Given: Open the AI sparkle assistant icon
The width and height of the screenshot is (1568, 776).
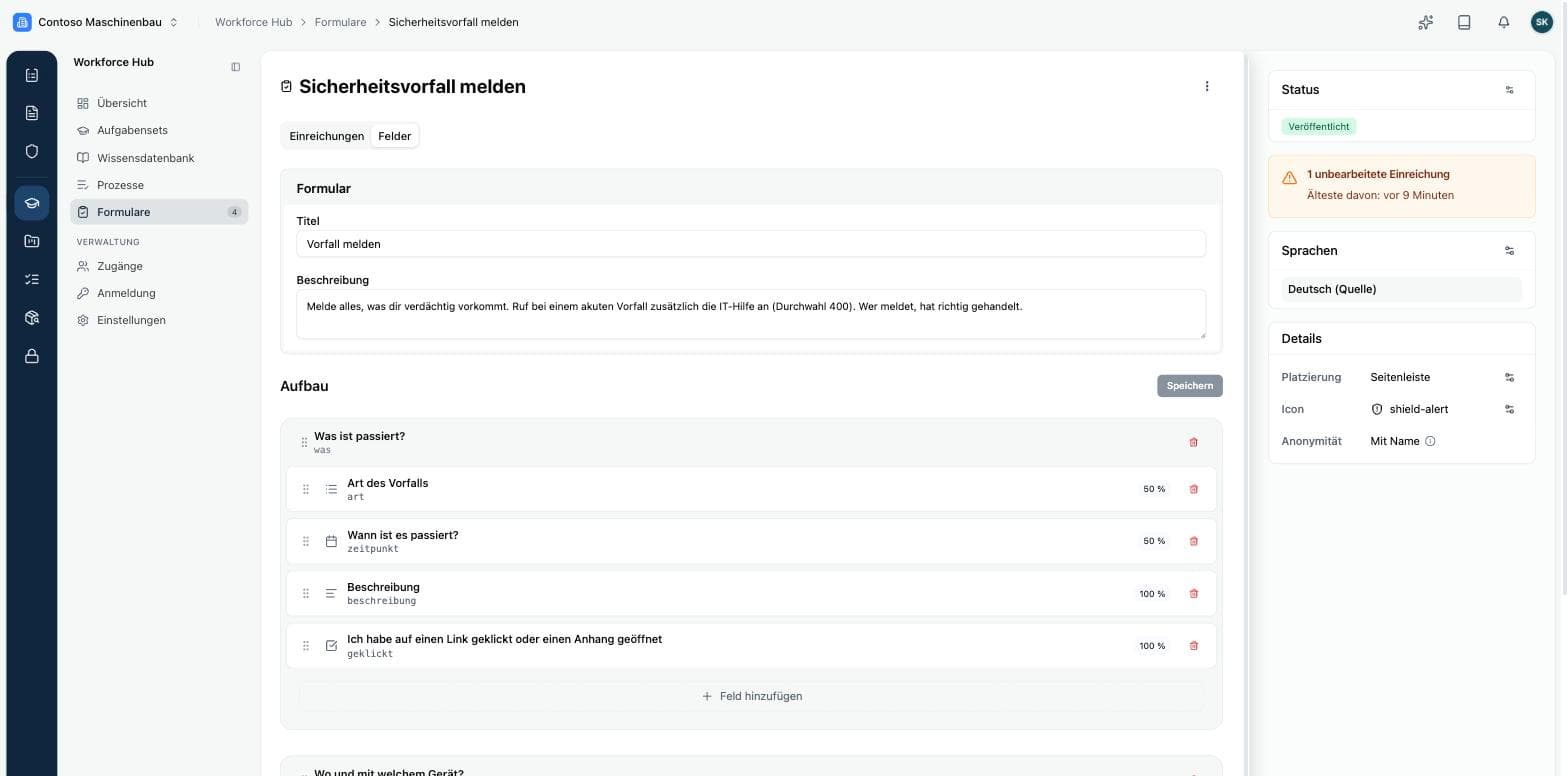Looking at the screenshot, I should (1426, 22).
